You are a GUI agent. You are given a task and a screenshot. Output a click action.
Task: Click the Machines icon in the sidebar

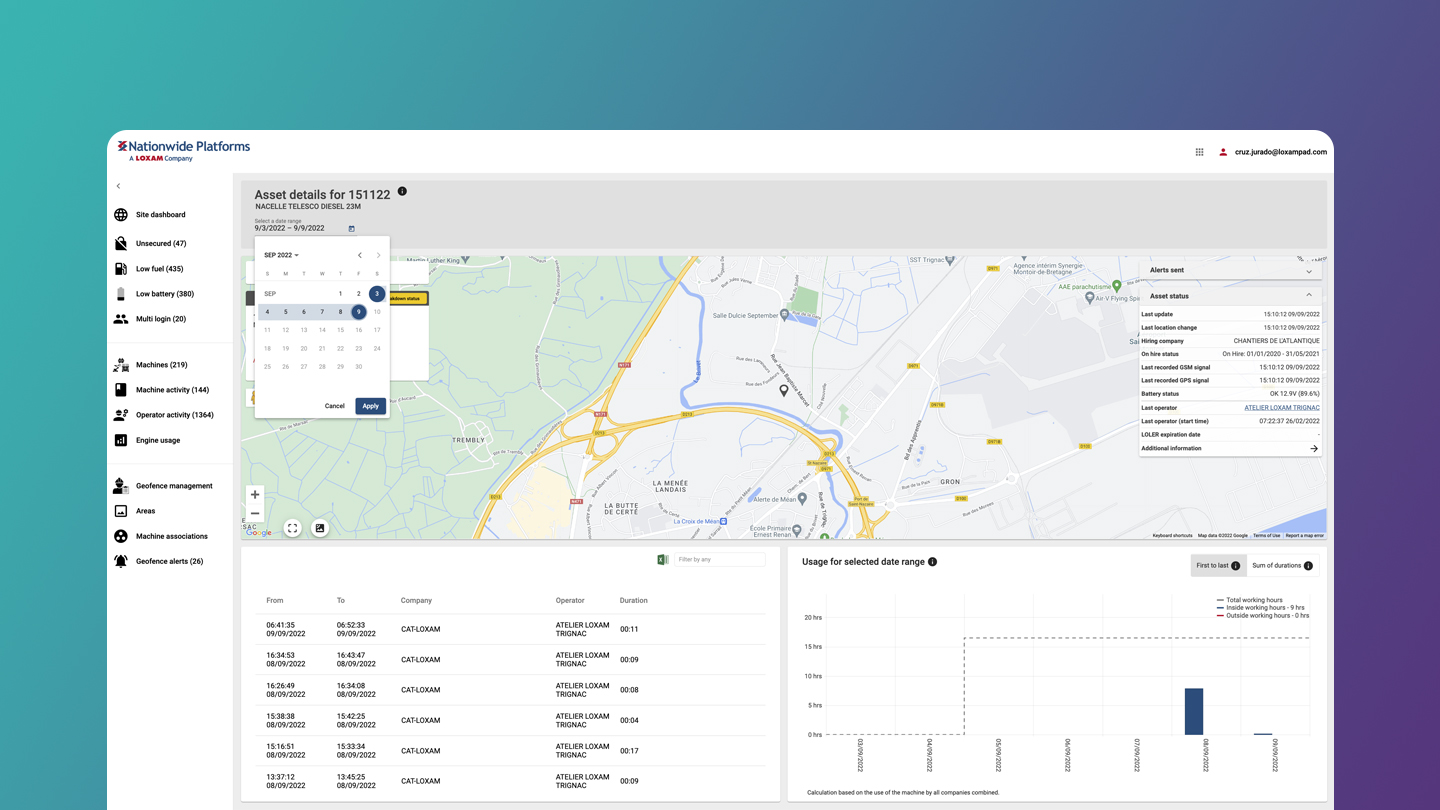tap(121, 365)
